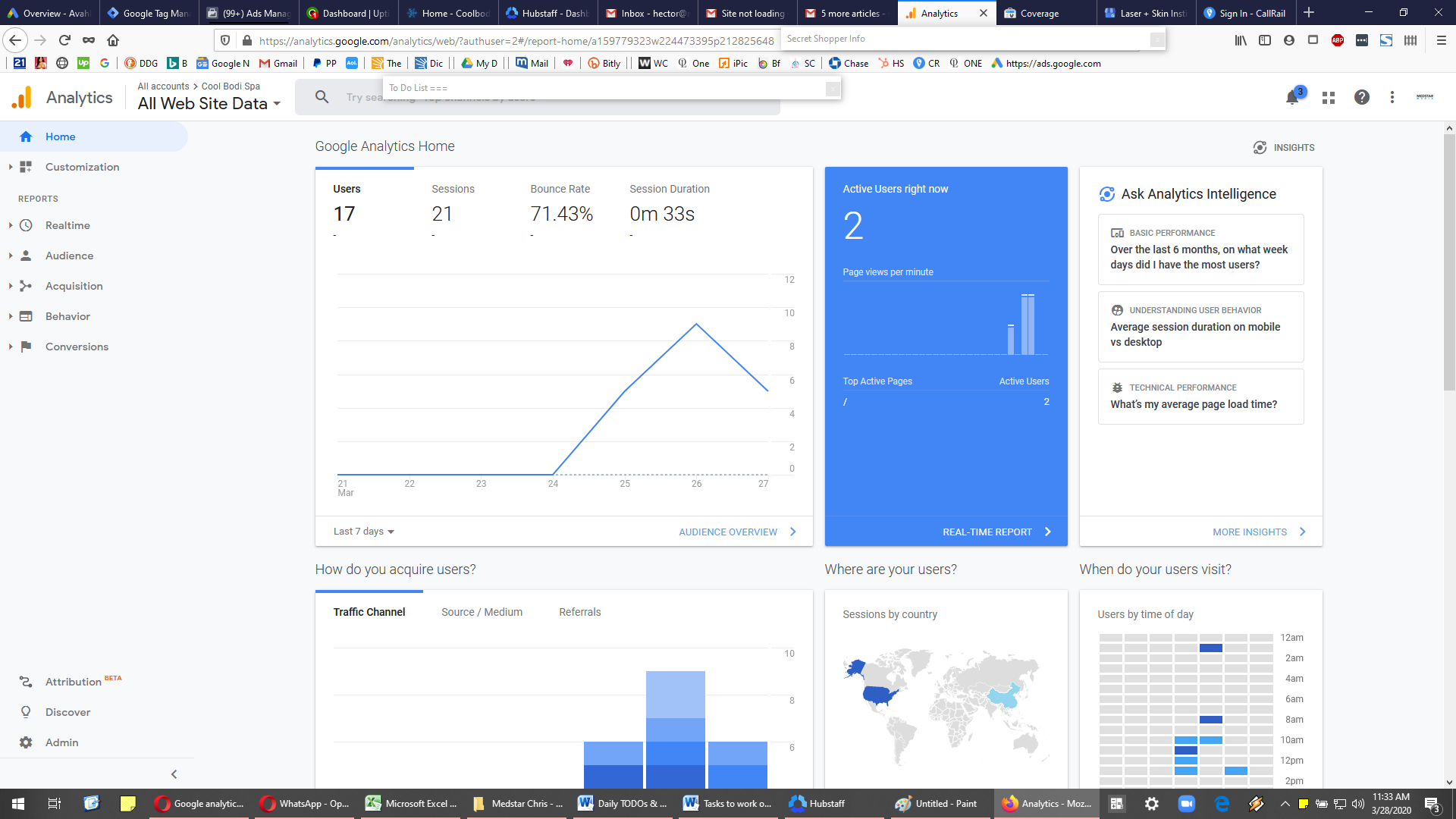This screenshot has height=819, width=1456.
Task: Click the three-dot more options icon
Action: (1392, 97)
